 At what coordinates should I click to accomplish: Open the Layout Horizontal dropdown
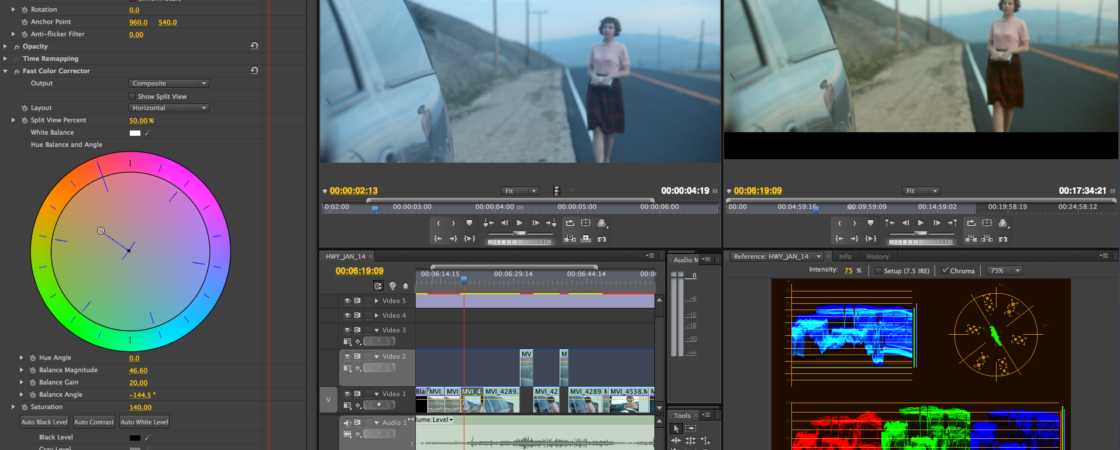point(169,108)
